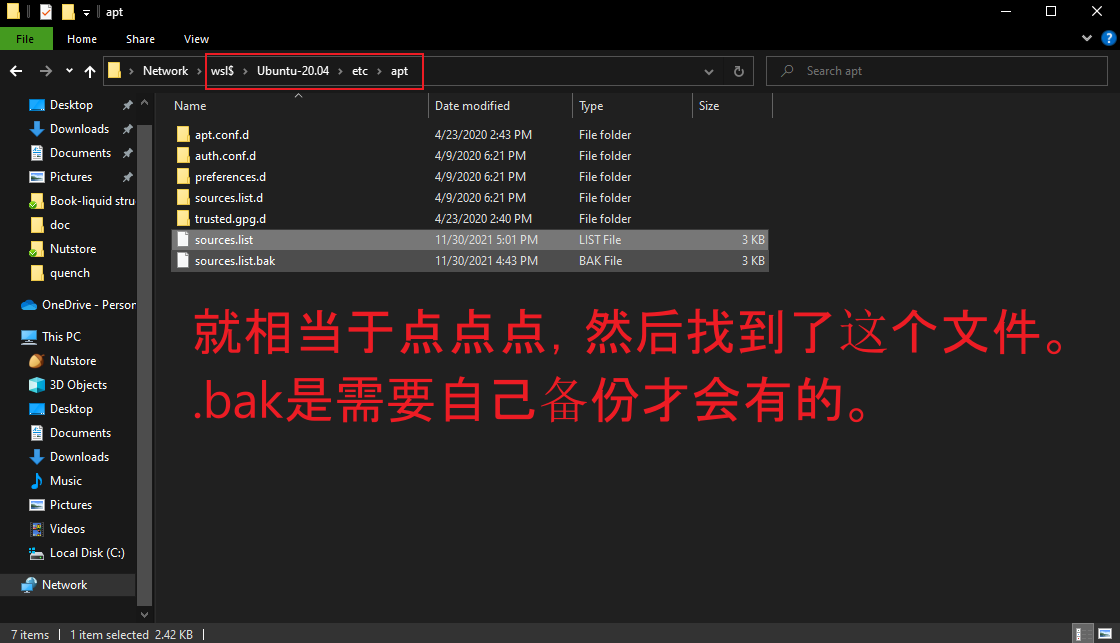Select Network in navigation pane
The height and width of the screenshot is (643, 1120).
click(x=64, y=585)
